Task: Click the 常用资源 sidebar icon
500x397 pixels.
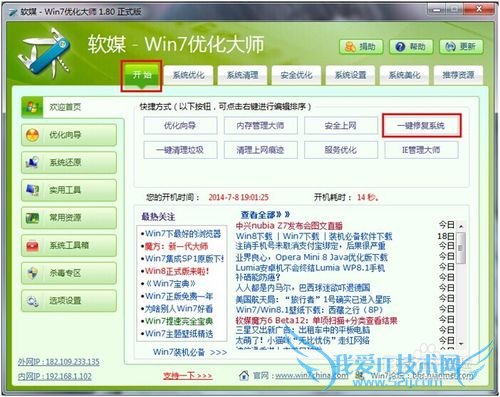Action: pyautogui.click(x=32, y=218)
